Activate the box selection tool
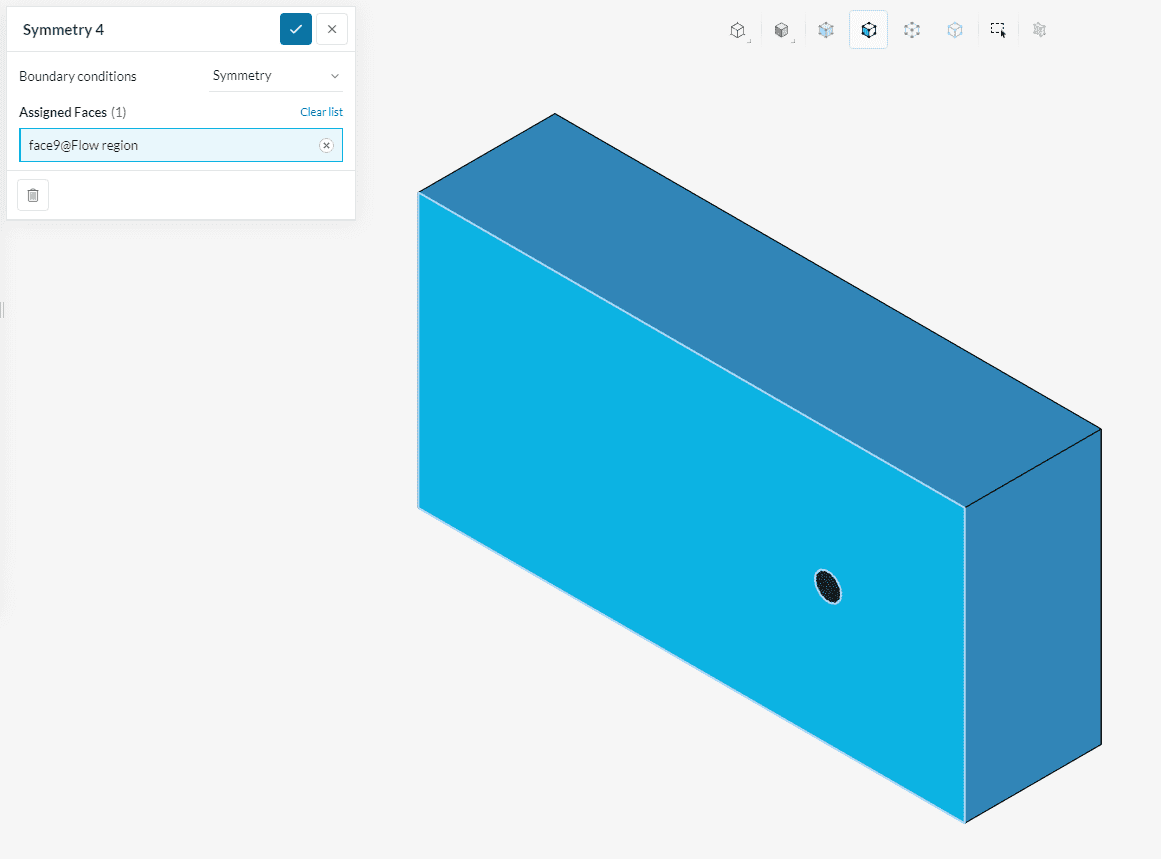1161x859 pixels. click(x=998, y=30)
